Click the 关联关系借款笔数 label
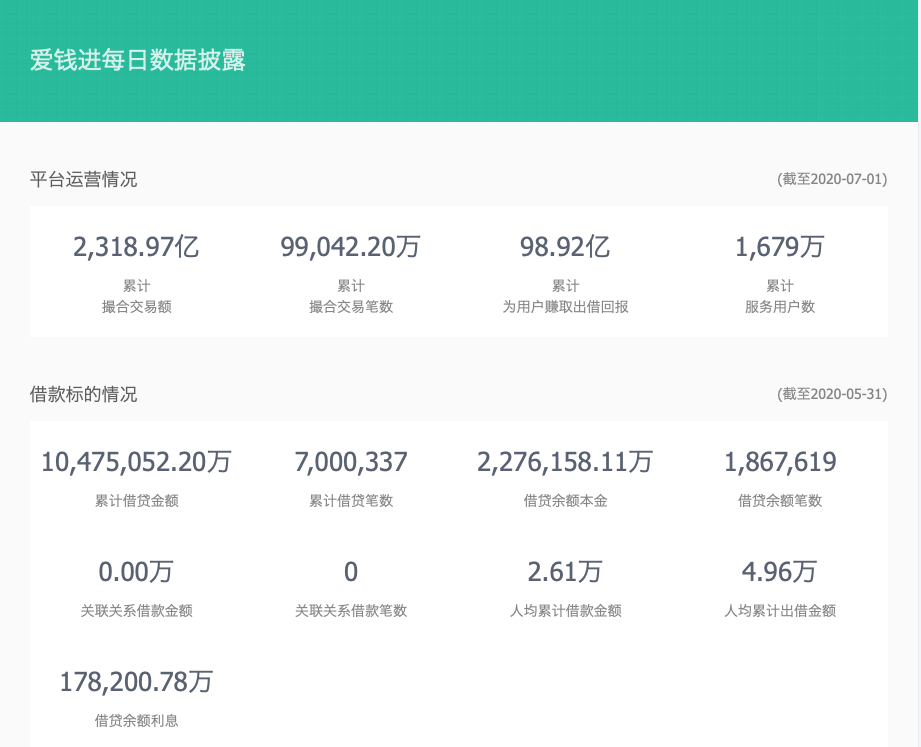The height and width of the screenshot is (747, 921). coord(351,610)
